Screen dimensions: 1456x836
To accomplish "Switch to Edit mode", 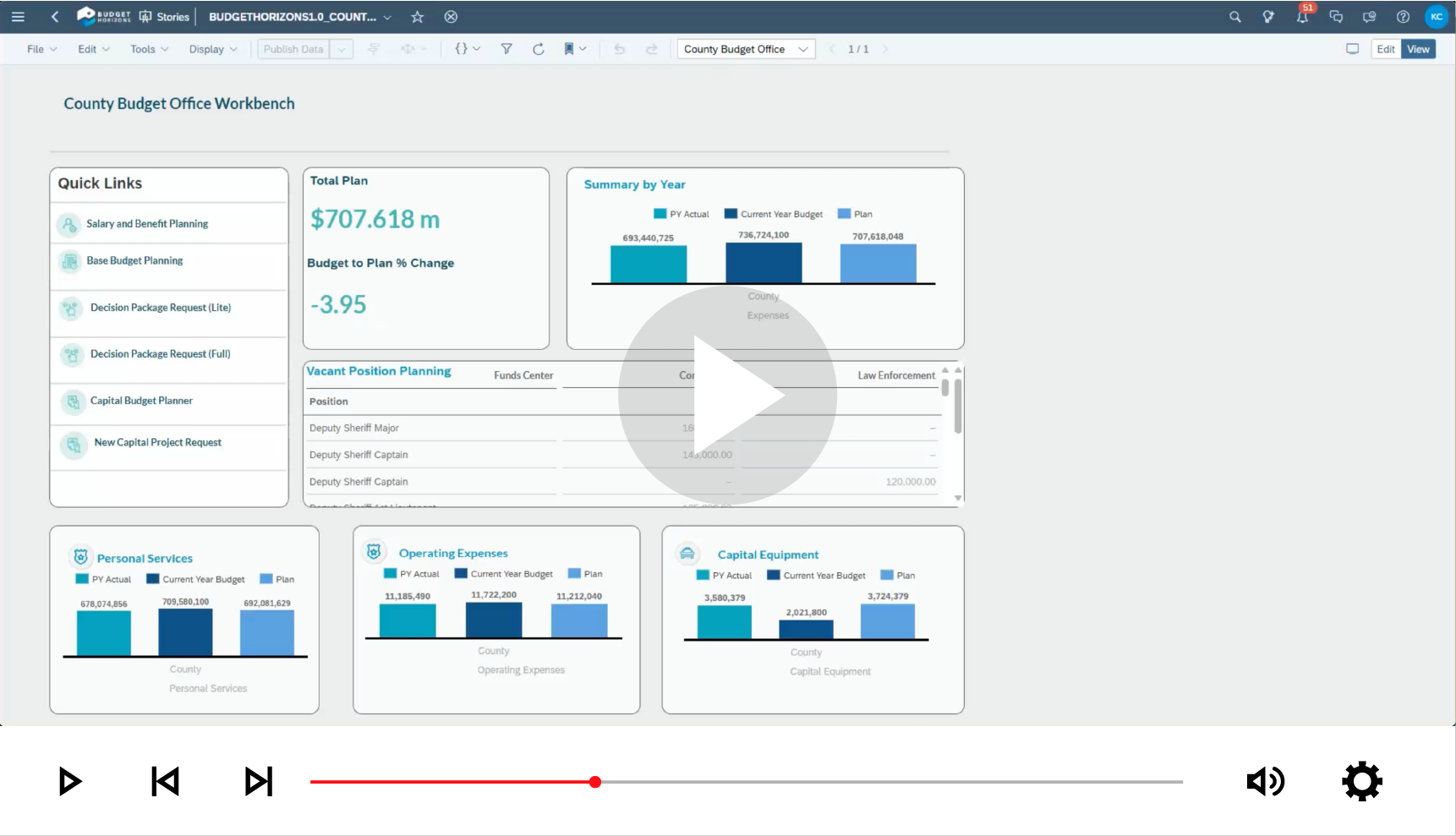I will (x=1385, y=49).
